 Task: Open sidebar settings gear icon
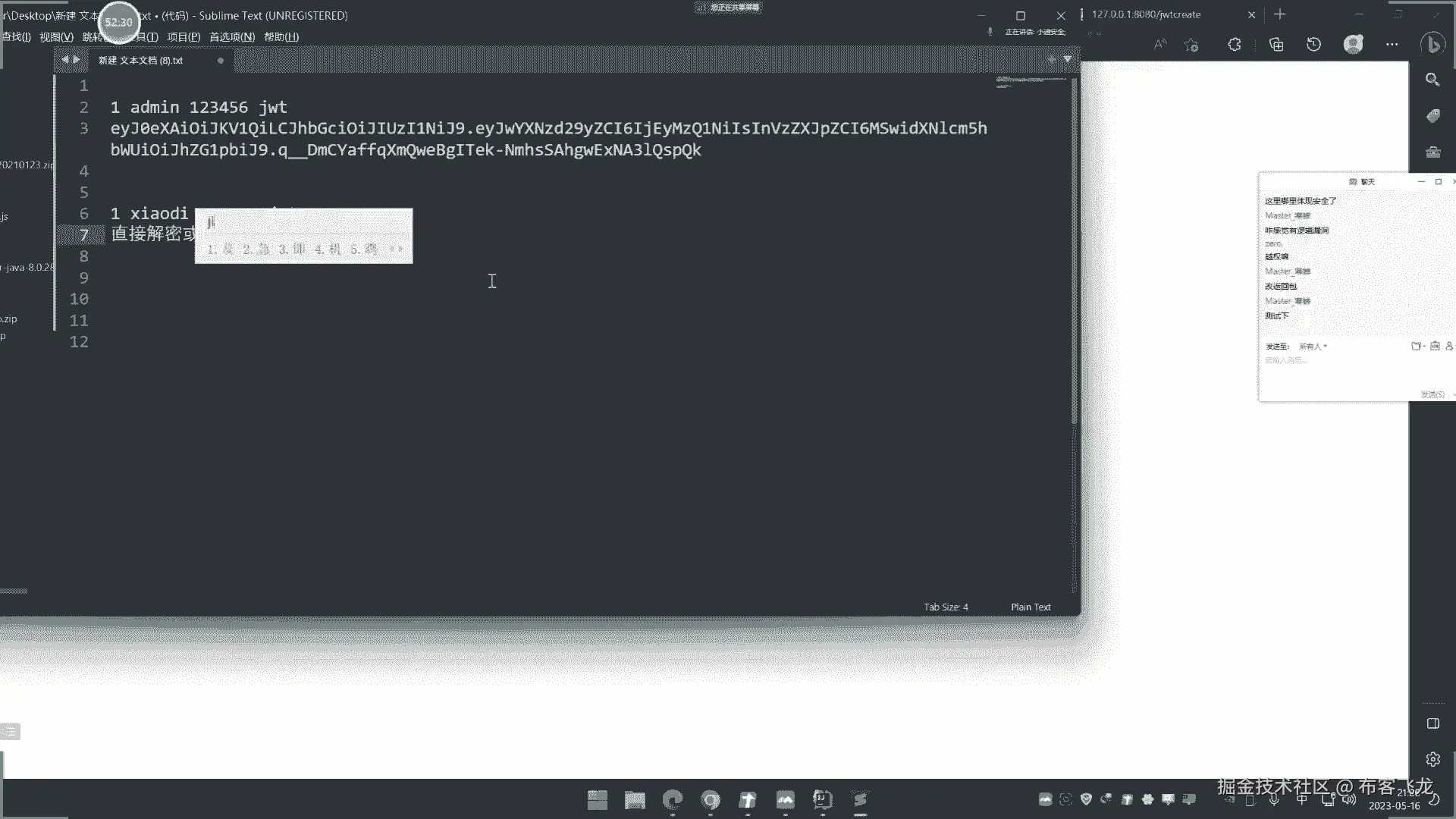coord(1432,759)
